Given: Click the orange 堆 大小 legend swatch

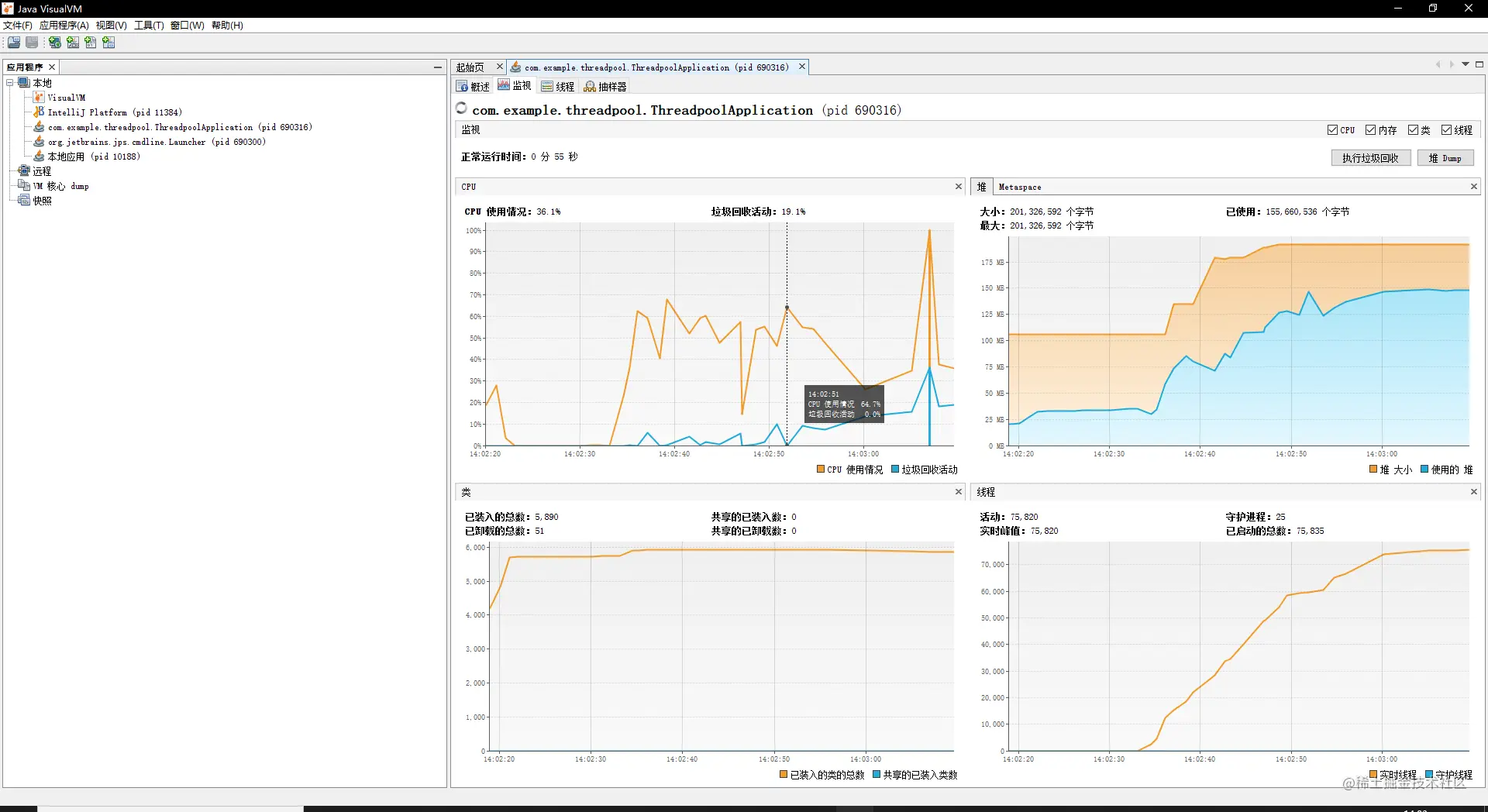Looking at the screenshot, I should (1373, 470).
